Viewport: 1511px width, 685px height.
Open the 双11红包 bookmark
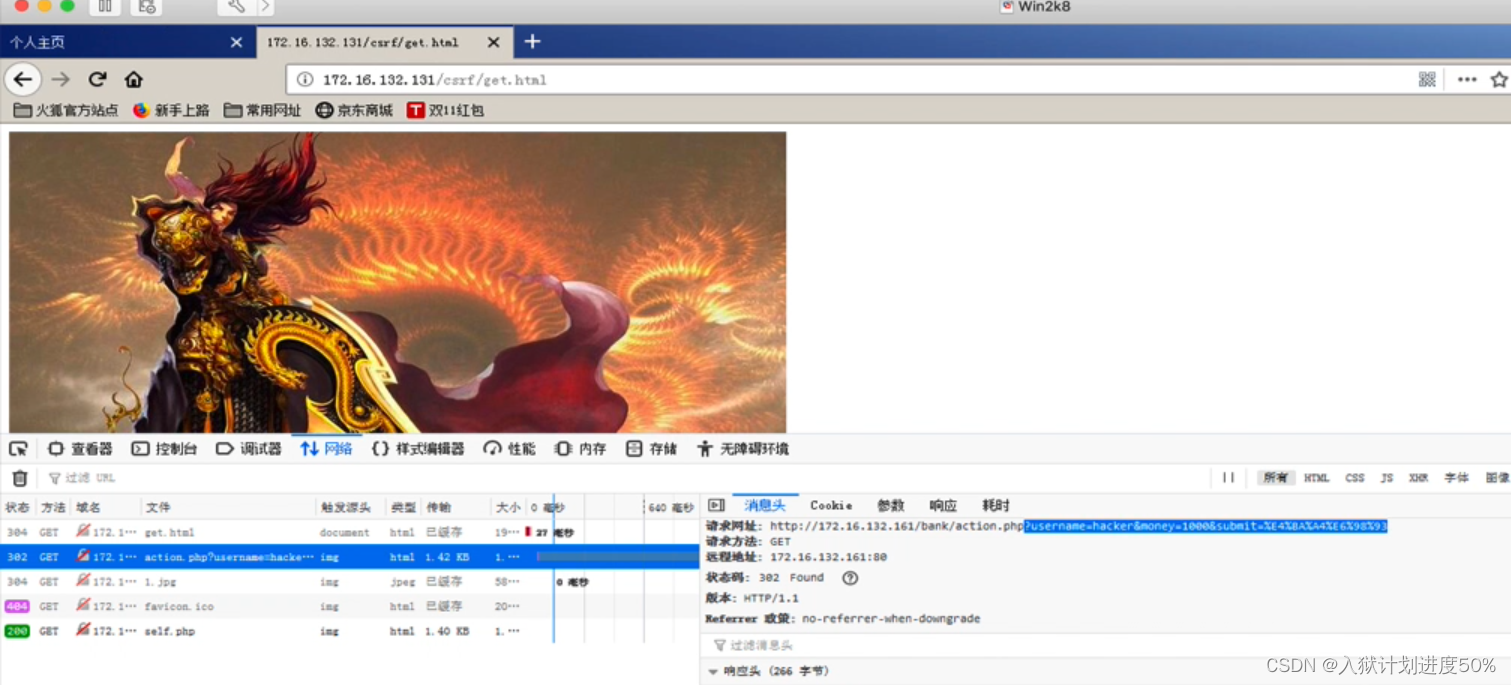click(x=445, y=110)
